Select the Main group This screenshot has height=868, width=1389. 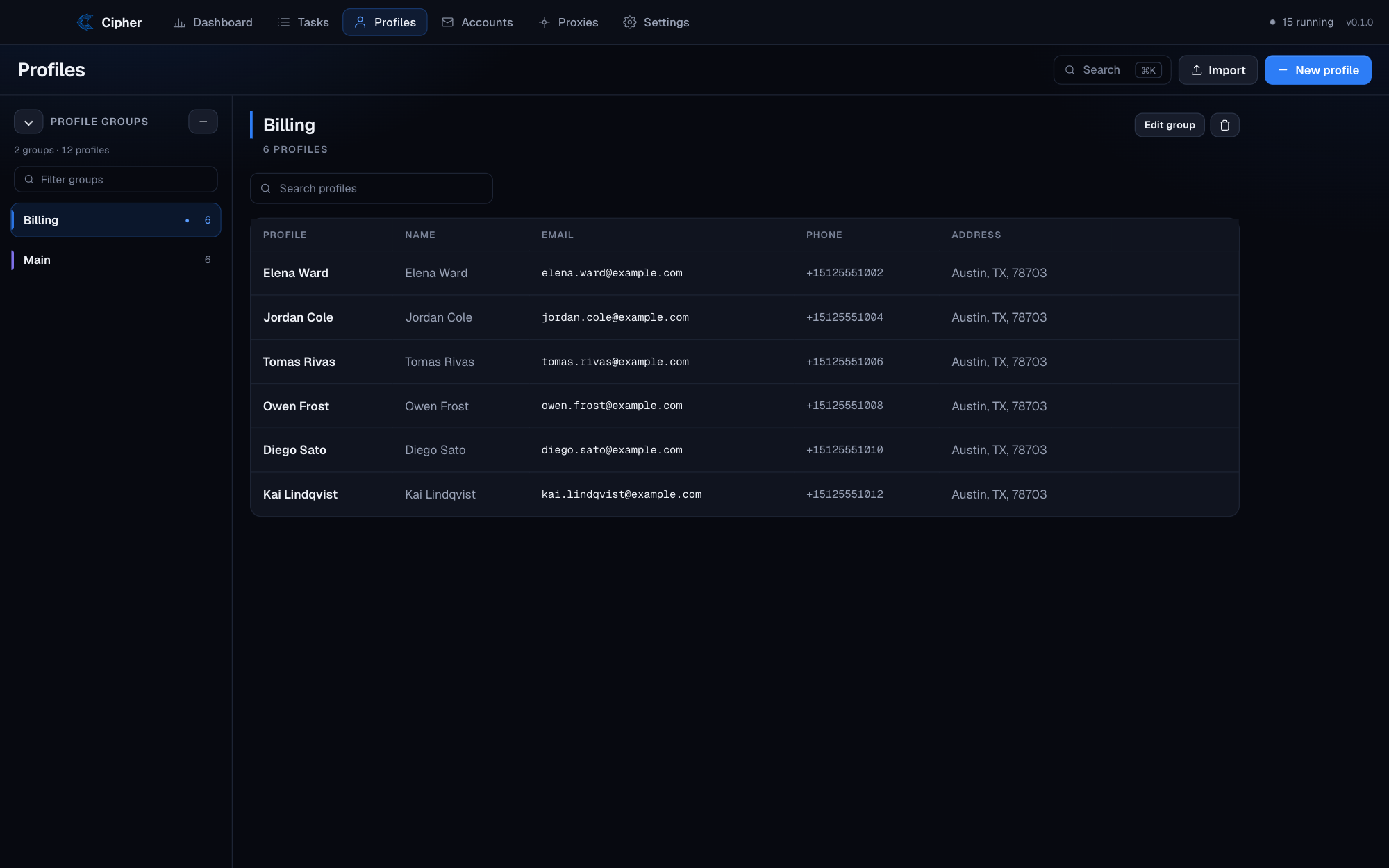pos(116,260)
